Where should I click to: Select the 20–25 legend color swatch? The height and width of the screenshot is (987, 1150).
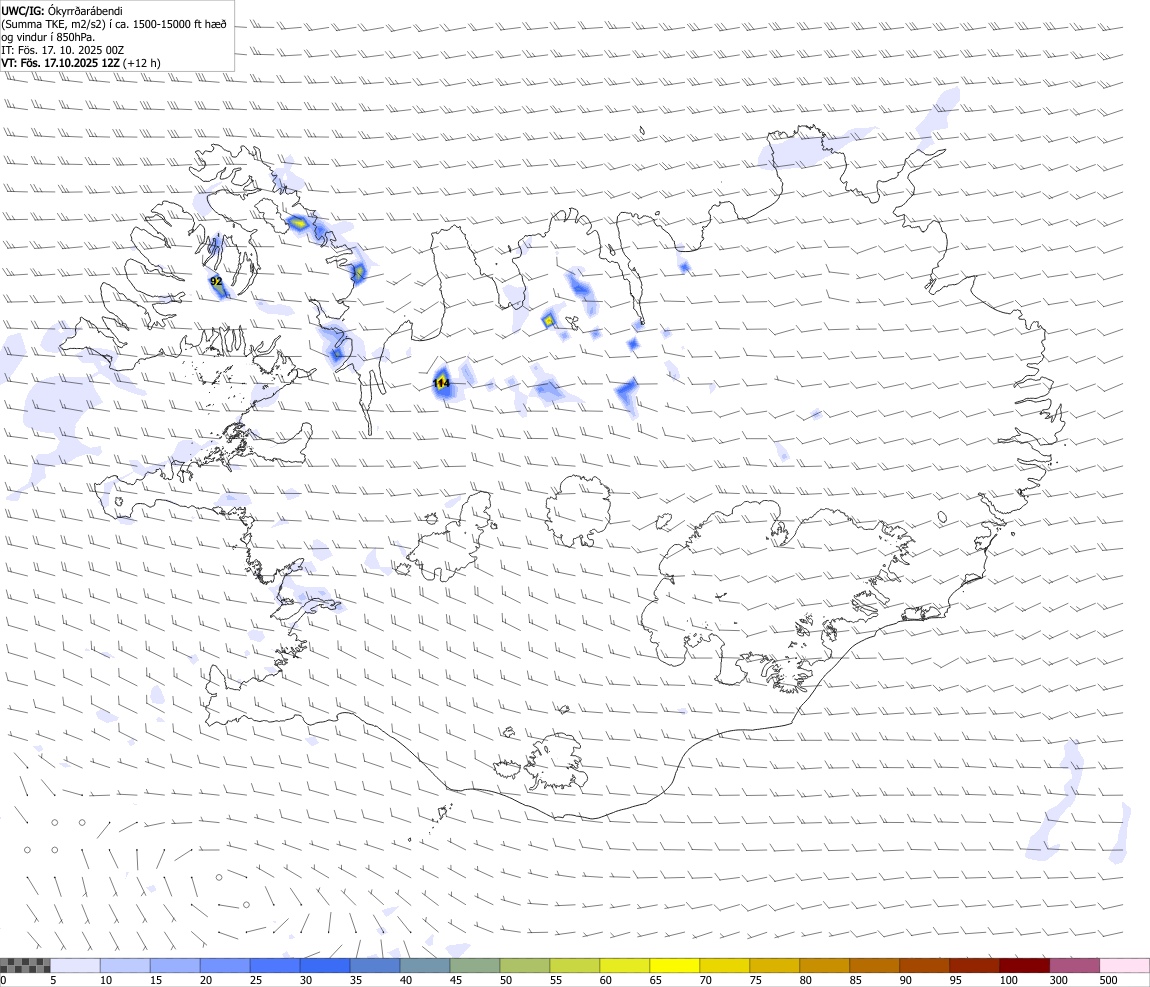coord(224,965)
